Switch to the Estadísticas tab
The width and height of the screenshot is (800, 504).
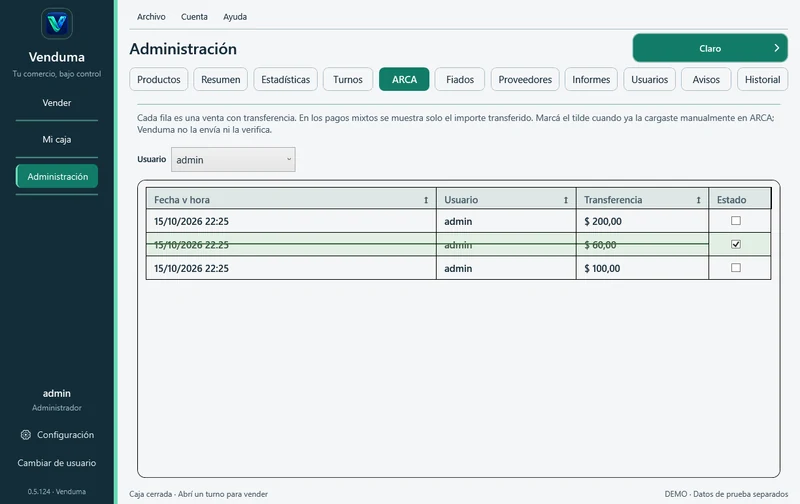coord(286,80)
